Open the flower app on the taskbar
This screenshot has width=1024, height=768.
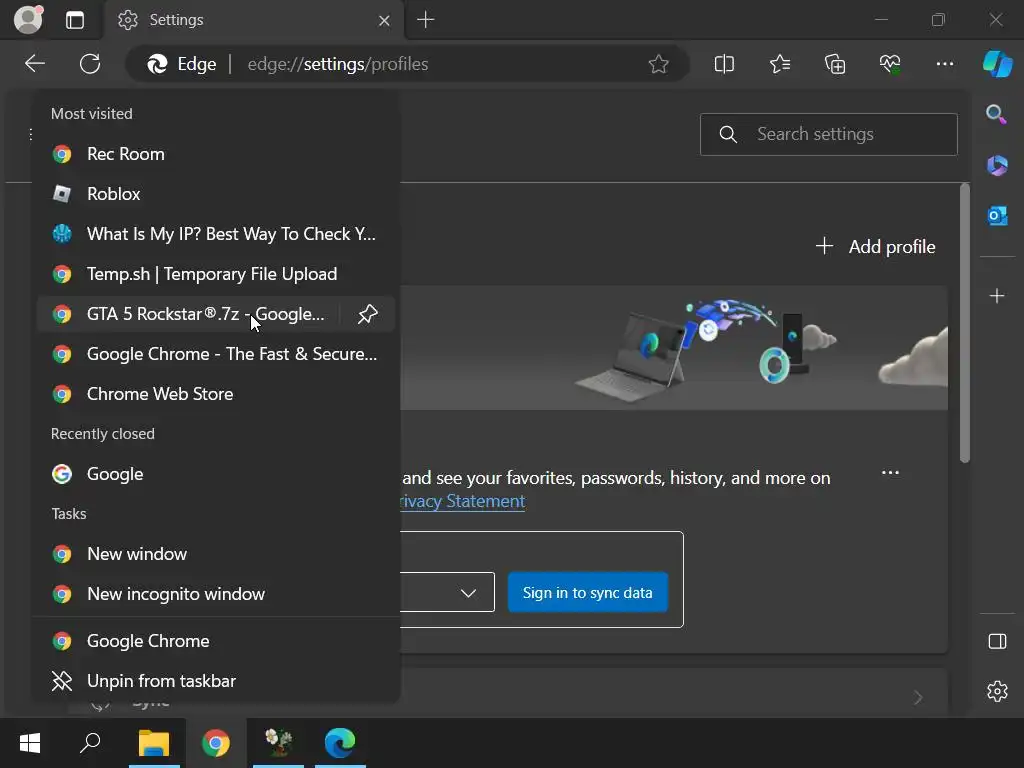point(278,743)
